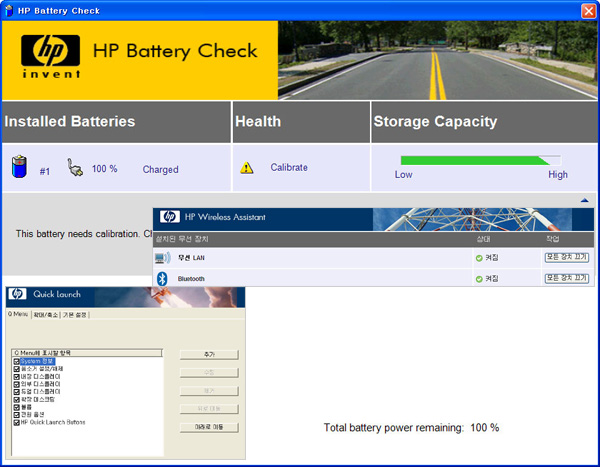Click the Calibrate health link

pyautogui.click(x=289, y=168)
